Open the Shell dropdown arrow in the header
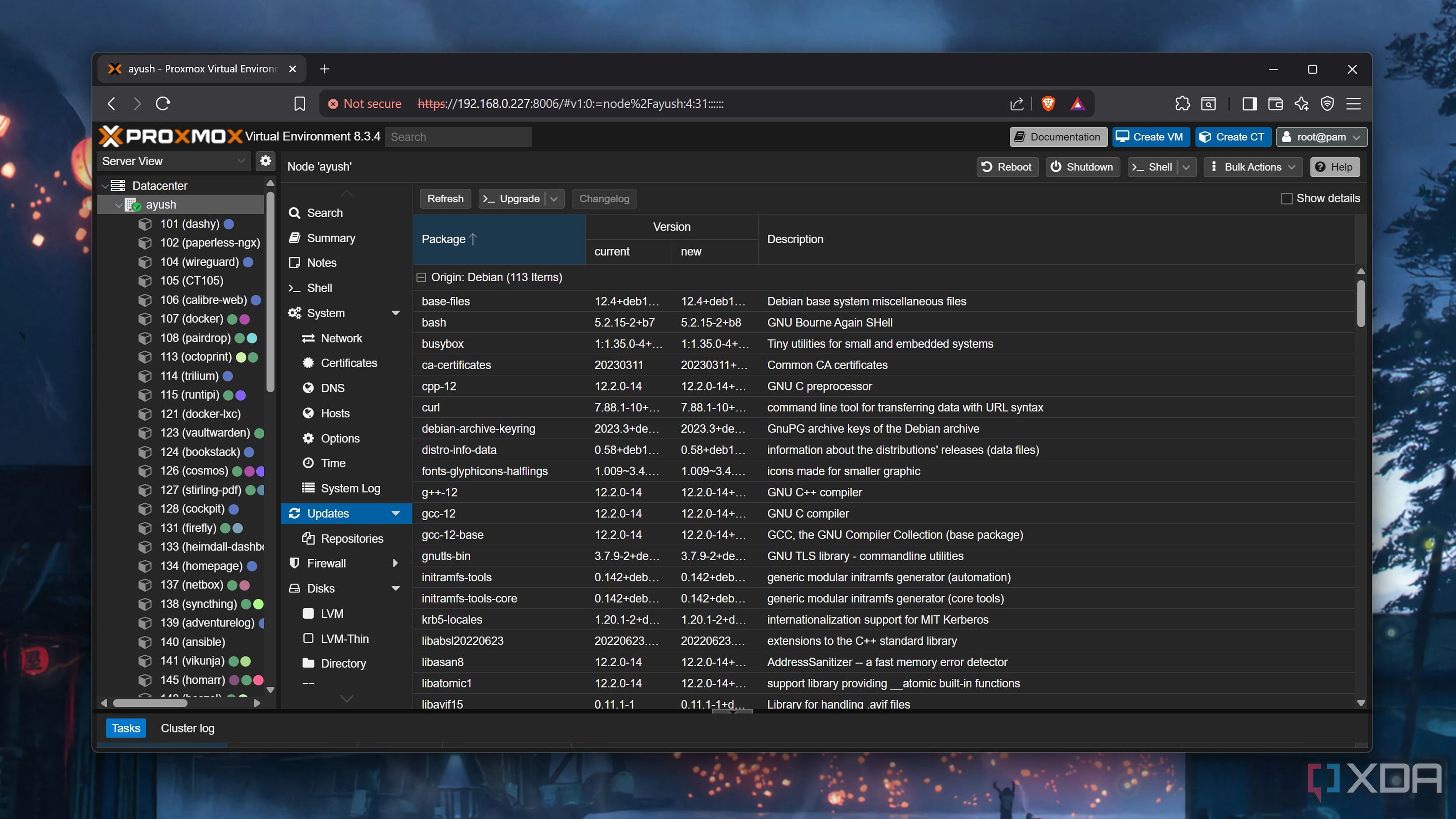1456x819 pixels. point(1186,167)
